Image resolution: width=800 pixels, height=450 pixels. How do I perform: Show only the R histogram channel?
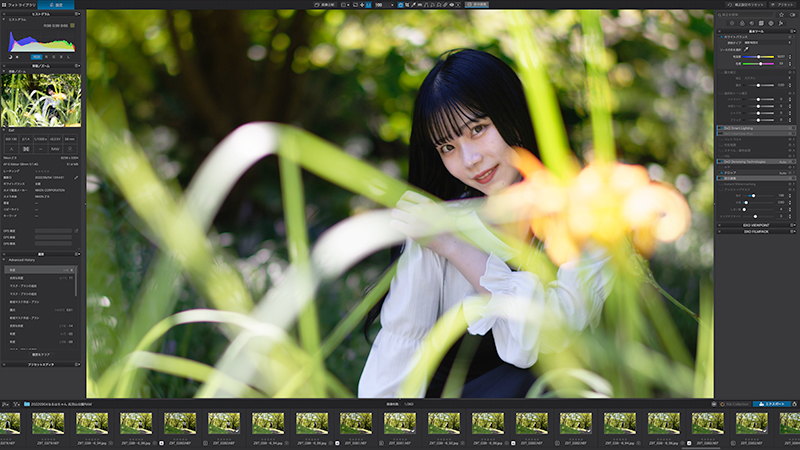pos(46,57)
